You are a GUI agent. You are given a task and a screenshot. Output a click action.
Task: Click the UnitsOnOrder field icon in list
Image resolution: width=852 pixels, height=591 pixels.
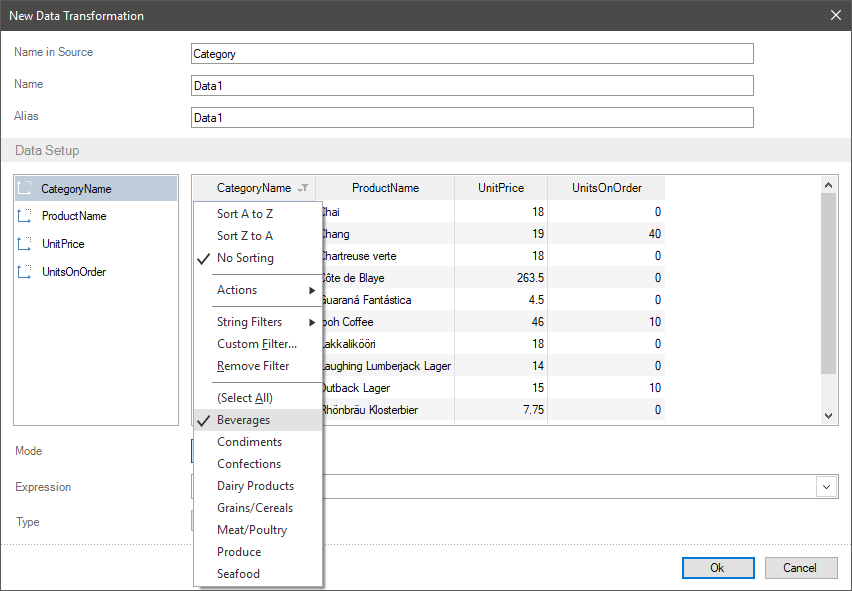[x=26, y=272]
